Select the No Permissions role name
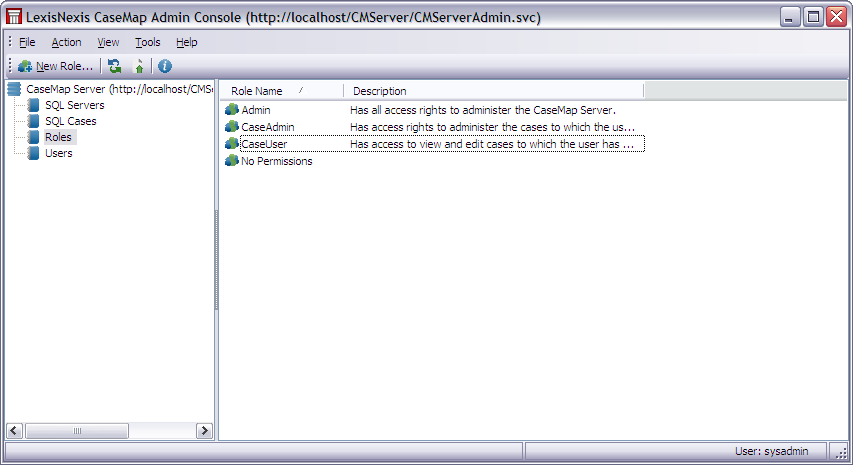The image size is (853, 465). tap(276, 161)
